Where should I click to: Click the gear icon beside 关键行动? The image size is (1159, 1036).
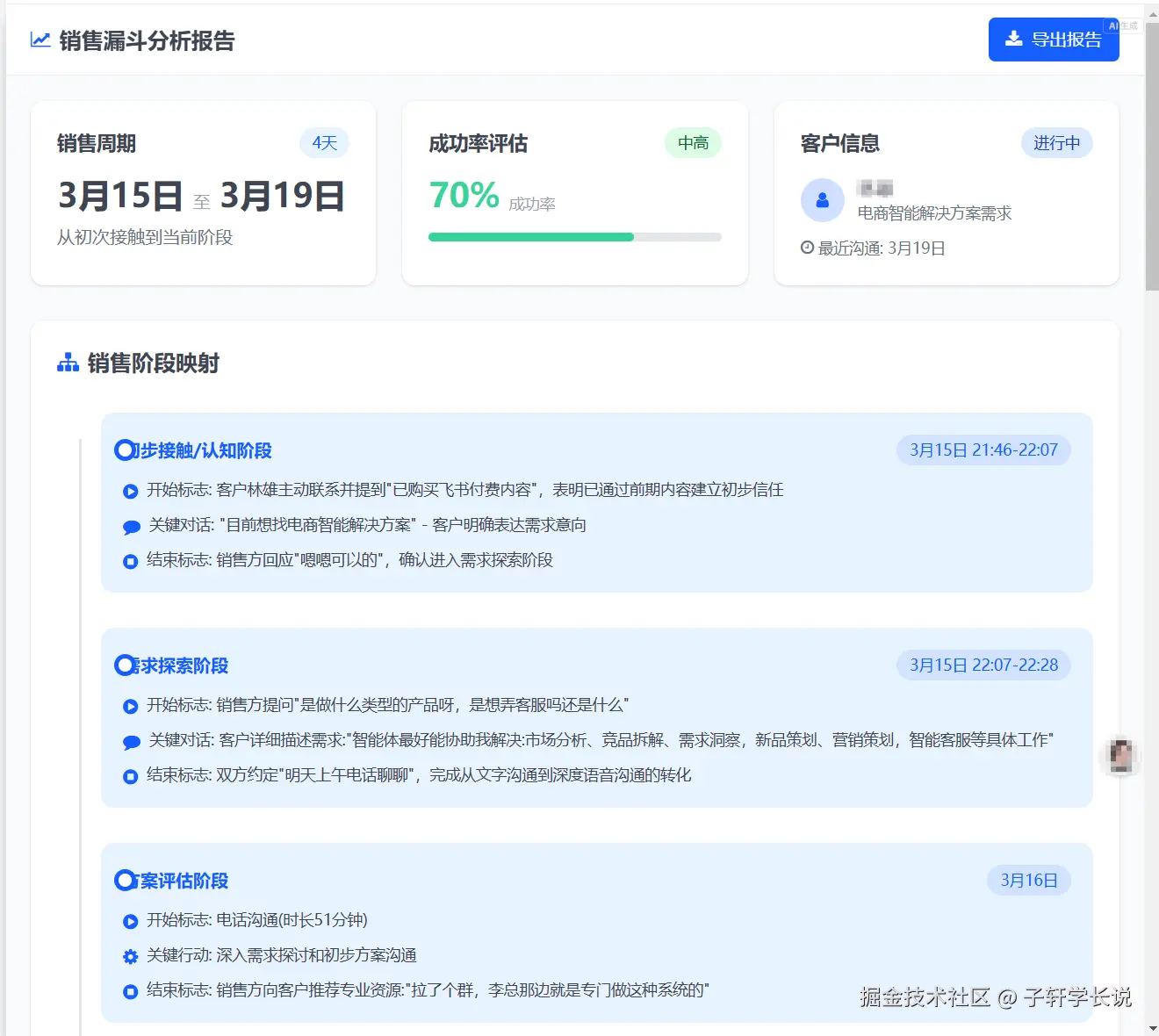click(131, 957)
